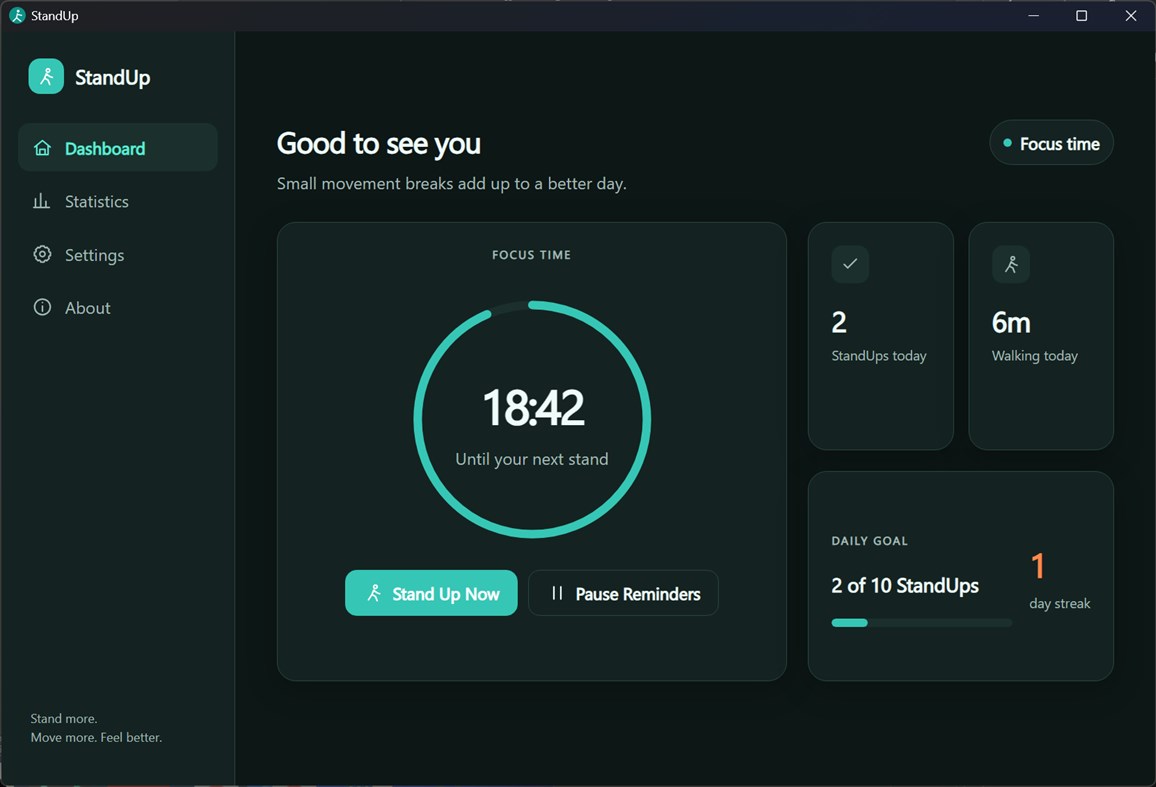Click the 'Small movement breaks' subtitle text
The height and width of the screenshot is (787, 1156).
click(x=452, y=184)
